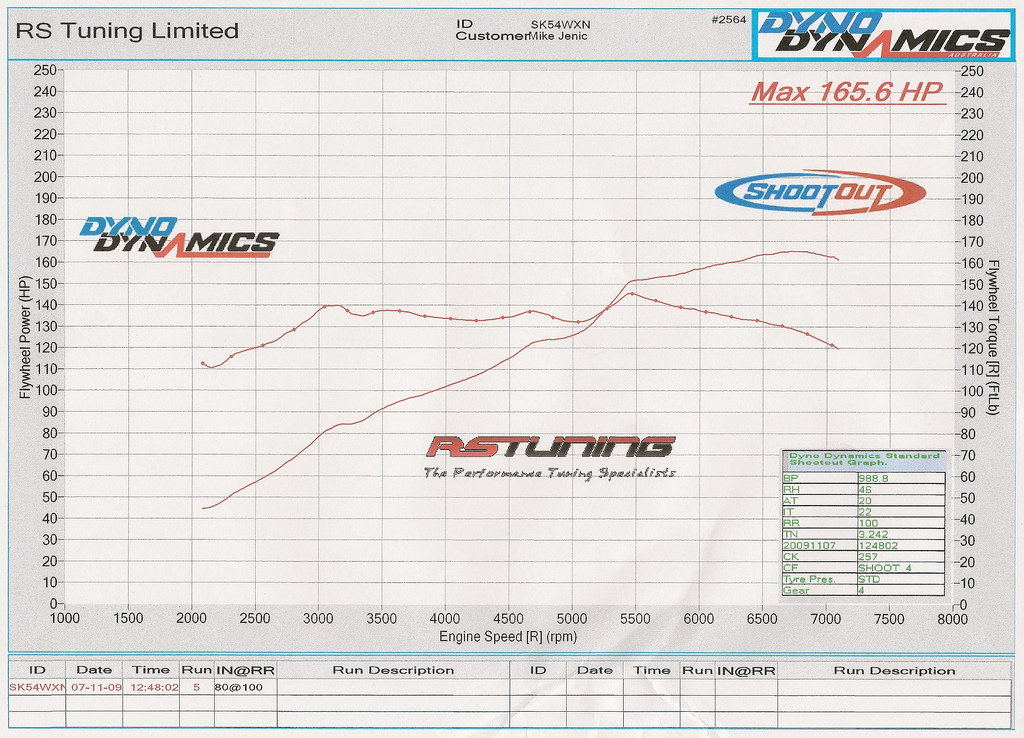
Task: Click the Dyno Dynamics watermark inside the graph
Action: (178, 237)
